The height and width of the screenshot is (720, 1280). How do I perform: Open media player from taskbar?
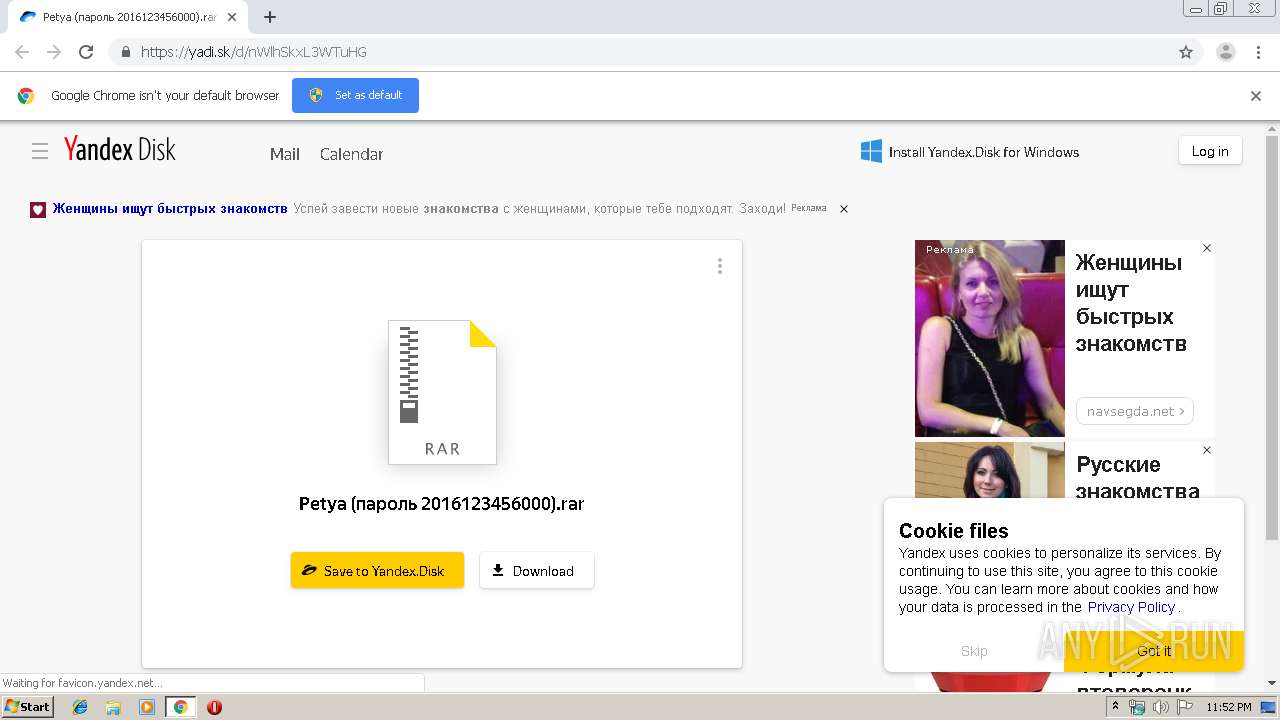click(147, 707)
